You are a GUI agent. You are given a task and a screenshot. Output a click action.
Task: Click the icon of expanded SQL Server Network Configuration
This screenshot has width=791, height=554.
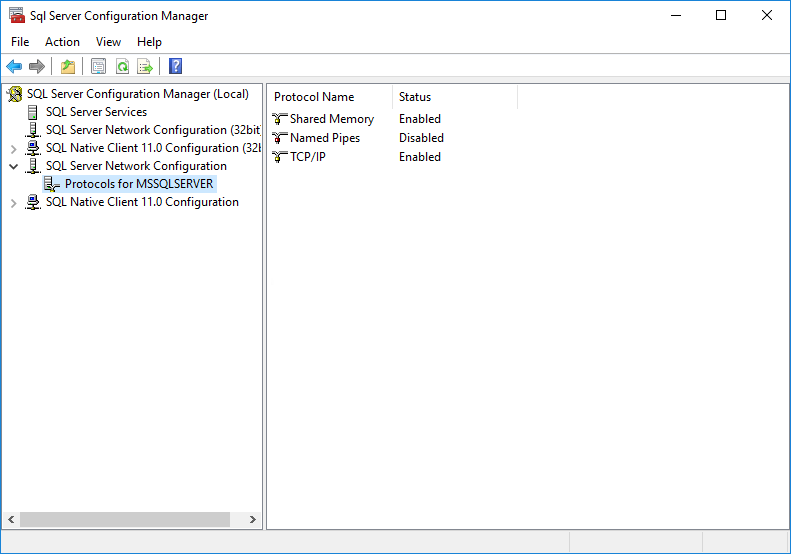(x=33, y=166)
